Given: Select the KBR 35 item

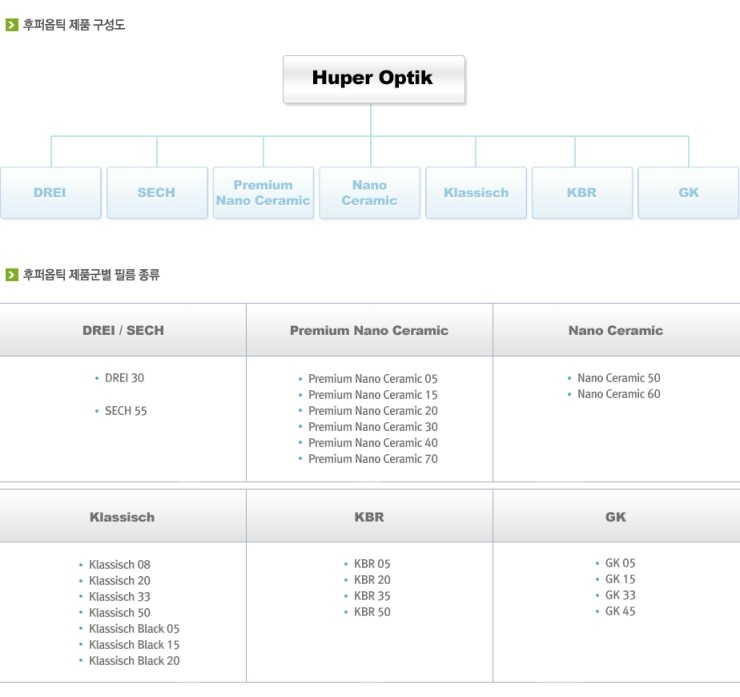Looking at the screenshot, I should coord(372,596).
